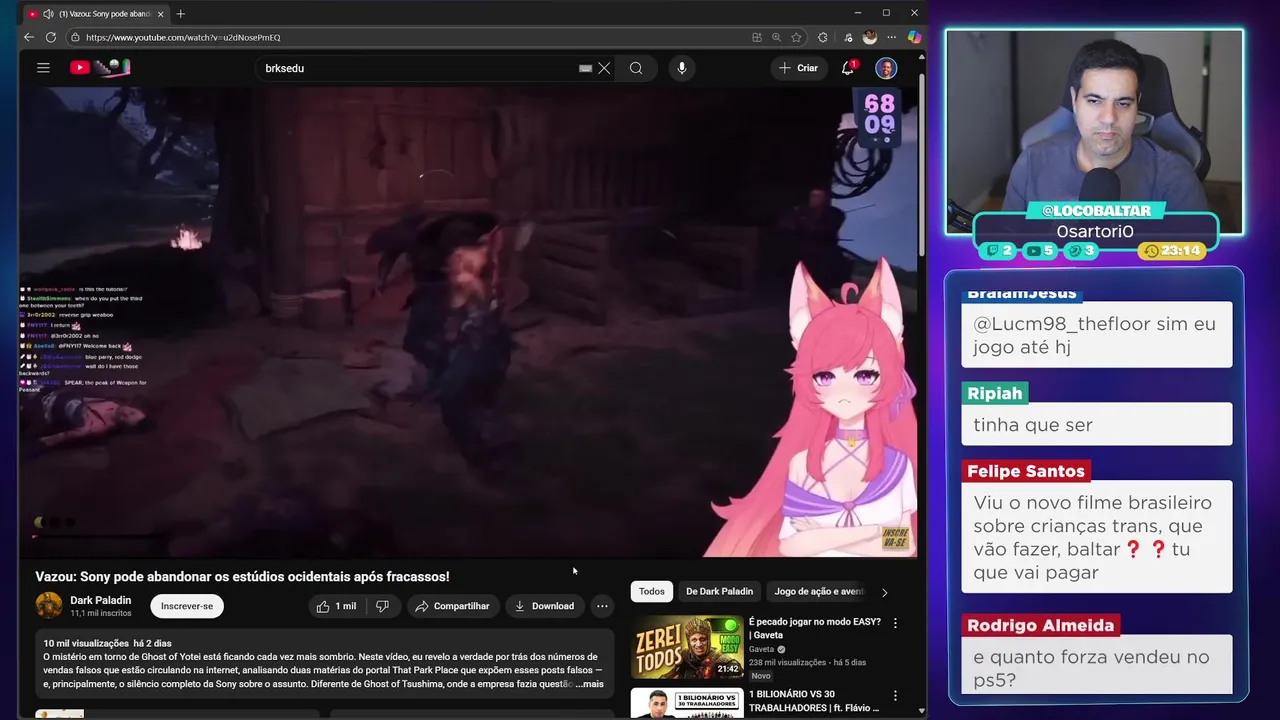The height and width of the screenshot is (720, 1280).
Task: Open the ZEREI TODOS video thumbnail
Action: point(687,647)
